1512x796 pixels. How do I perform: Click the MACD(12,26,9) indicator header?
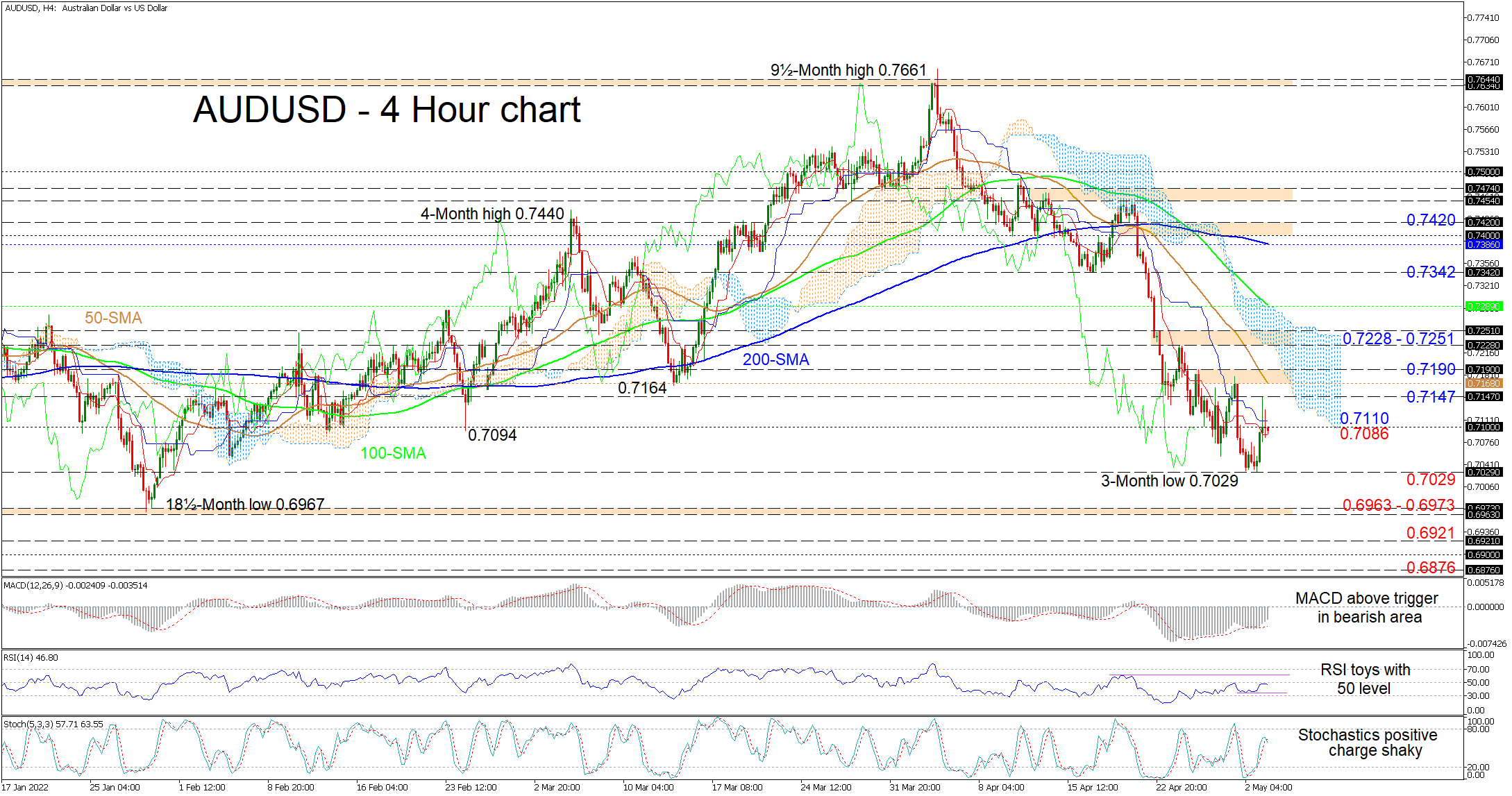[x=75, y=586]
